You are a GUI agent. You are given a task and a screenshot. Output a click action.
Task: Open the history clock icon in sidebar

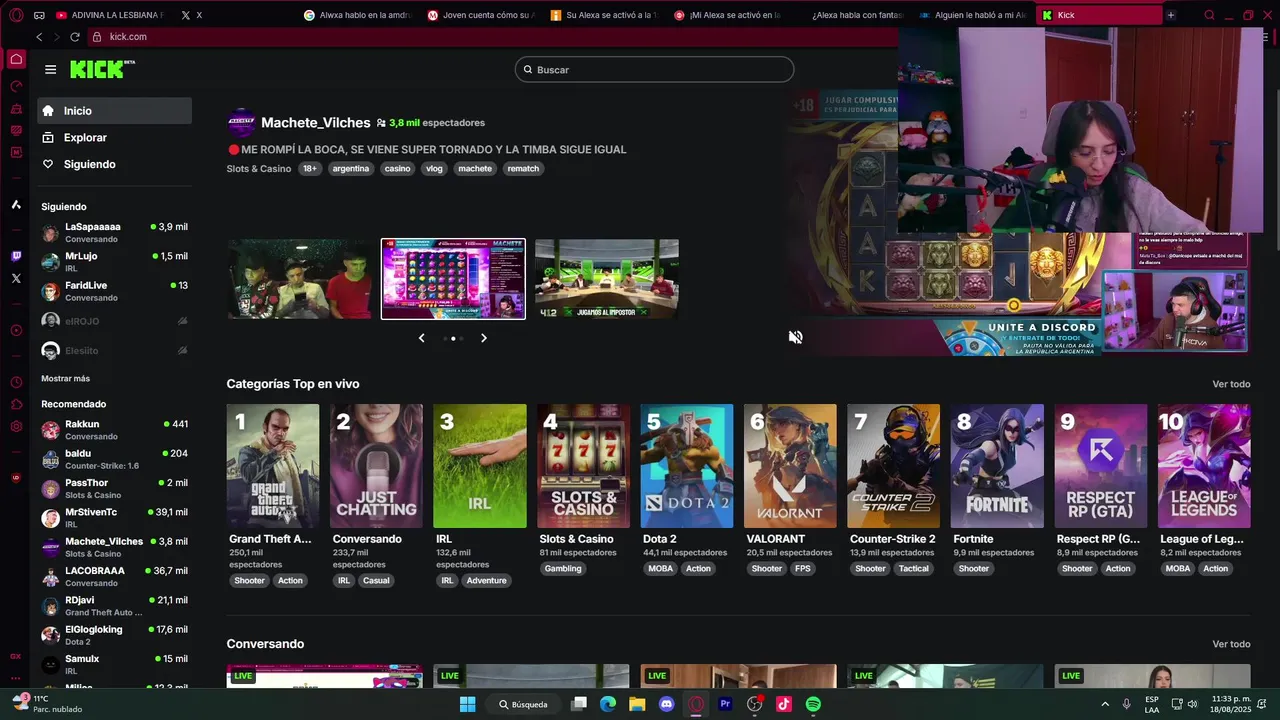pyautogui.click(x=16, y=382)
